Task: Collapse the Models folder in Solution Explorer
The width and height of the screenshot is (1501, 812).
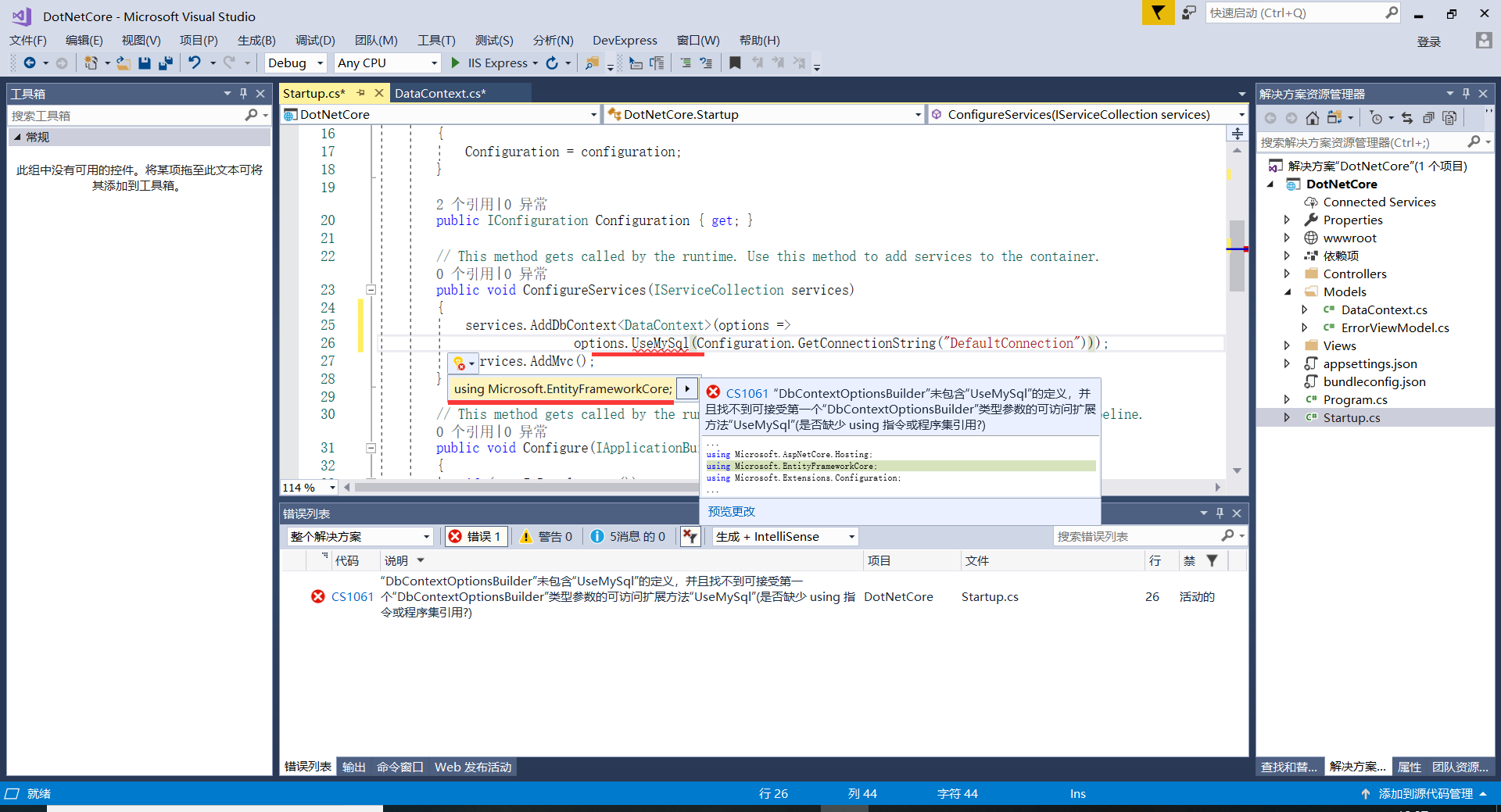Action: point(1287,292)
